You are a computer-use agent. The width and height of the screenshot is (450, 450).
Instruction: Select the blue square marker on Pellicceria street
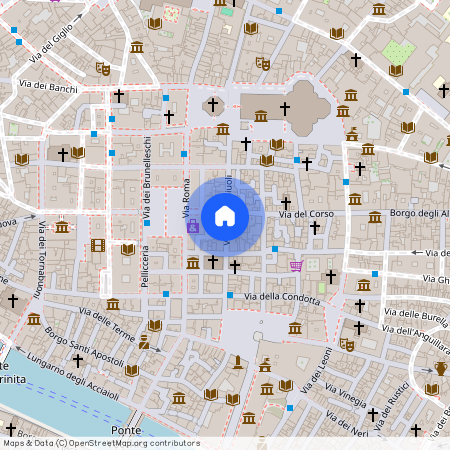[x=147, y=223]
